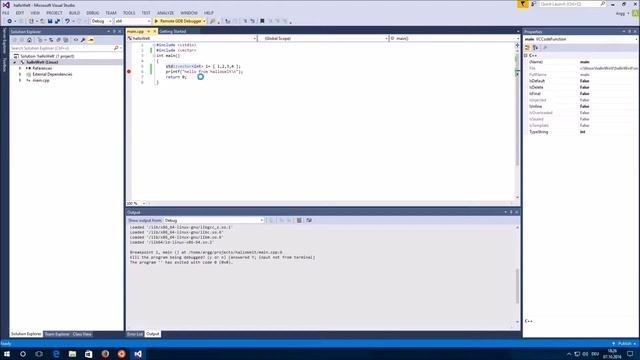Image resolution: width=640 pixels, height=360 pixels.
Task: Collapse the C++ category in Properties
Action: click(526, 55)
